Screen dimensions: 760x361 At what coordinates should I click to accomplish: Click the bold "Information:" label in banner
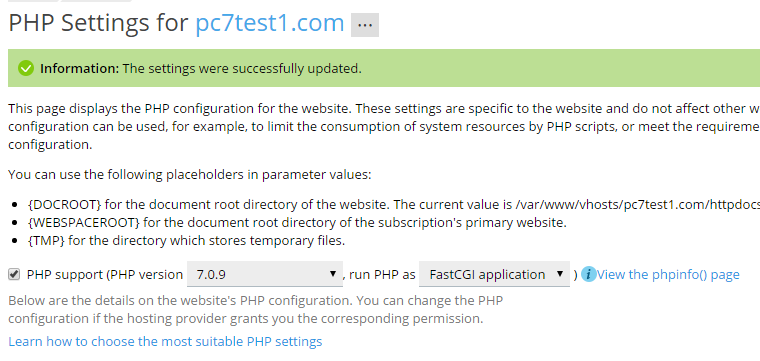[79, 68]
